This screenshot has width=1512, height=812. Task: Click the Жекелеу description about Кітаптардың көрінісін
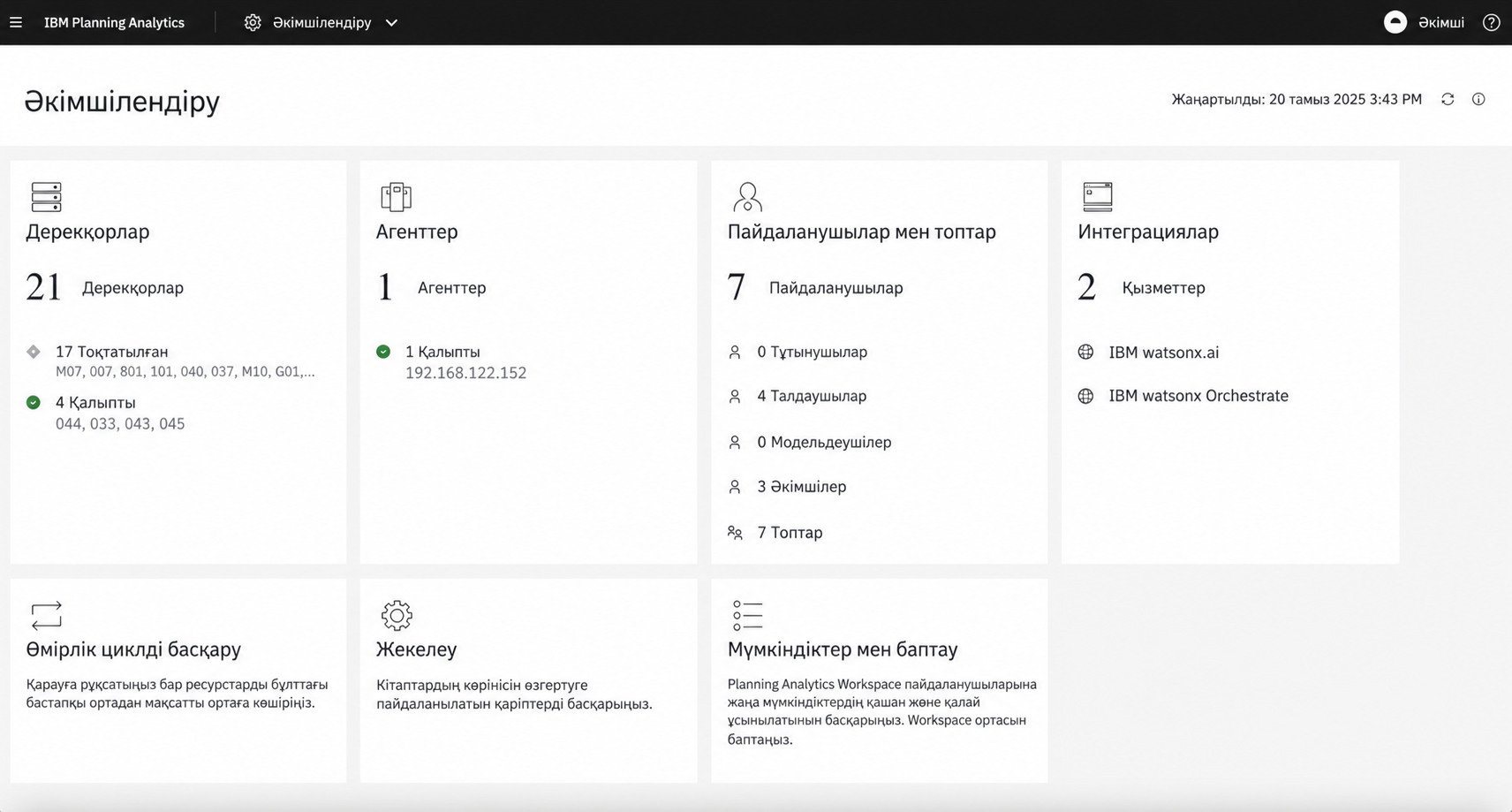tap(514, 694)
